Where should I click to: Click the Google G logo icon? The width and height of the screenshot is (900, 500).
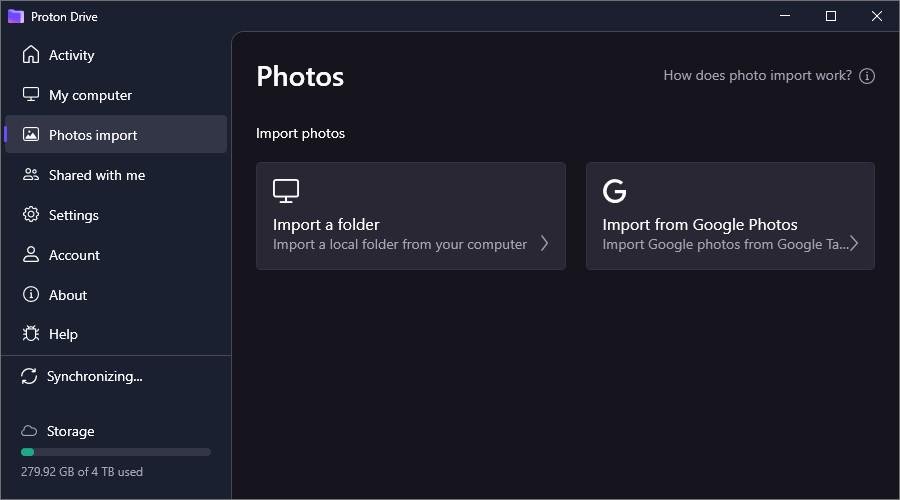coord(614,190)
